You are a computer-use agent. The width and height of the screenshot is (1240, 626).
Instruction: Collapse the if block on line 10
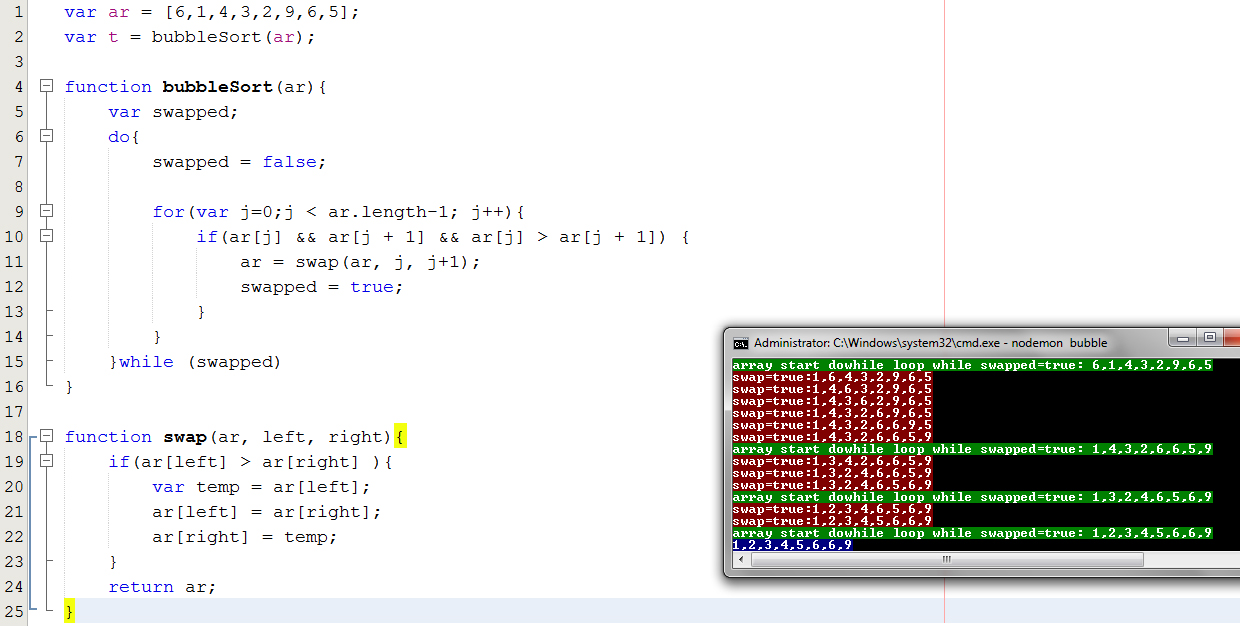(46, 237)
